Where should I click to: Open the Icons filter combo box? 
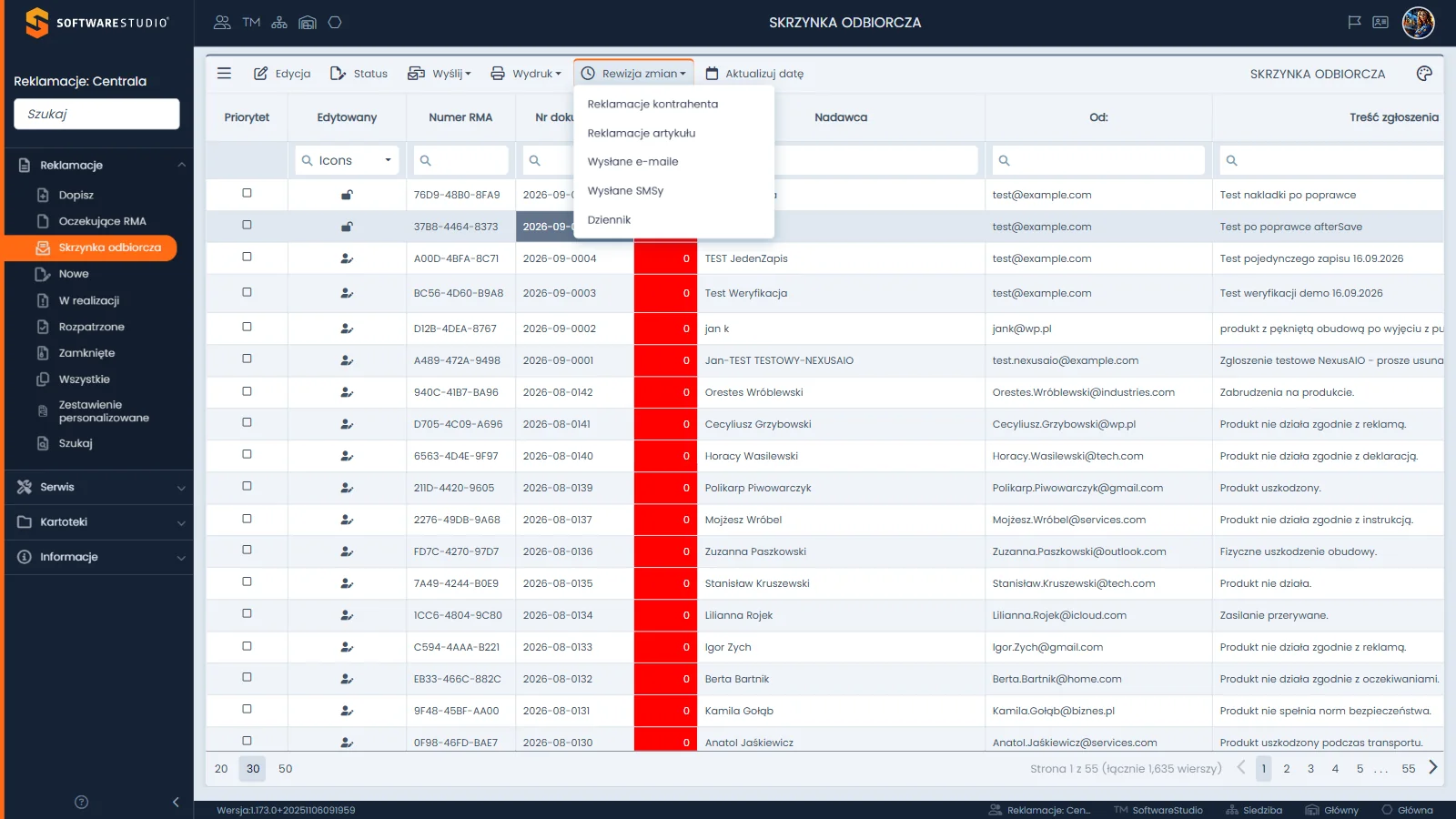pos(347,160)
